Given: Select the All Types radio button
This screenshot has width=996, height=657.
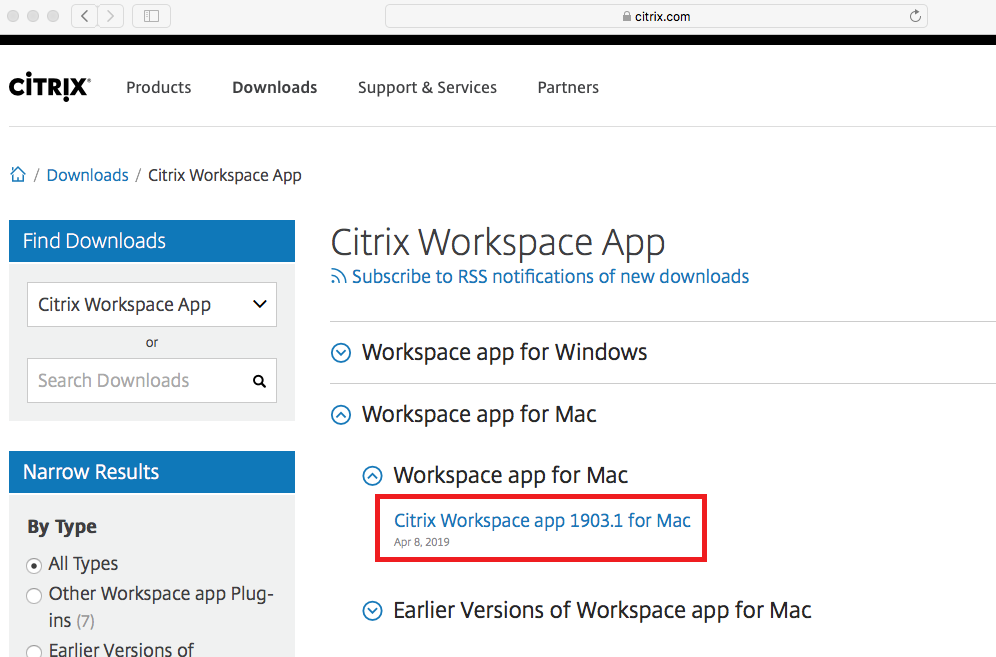Looking at the screenshot, I should [34, 565].
